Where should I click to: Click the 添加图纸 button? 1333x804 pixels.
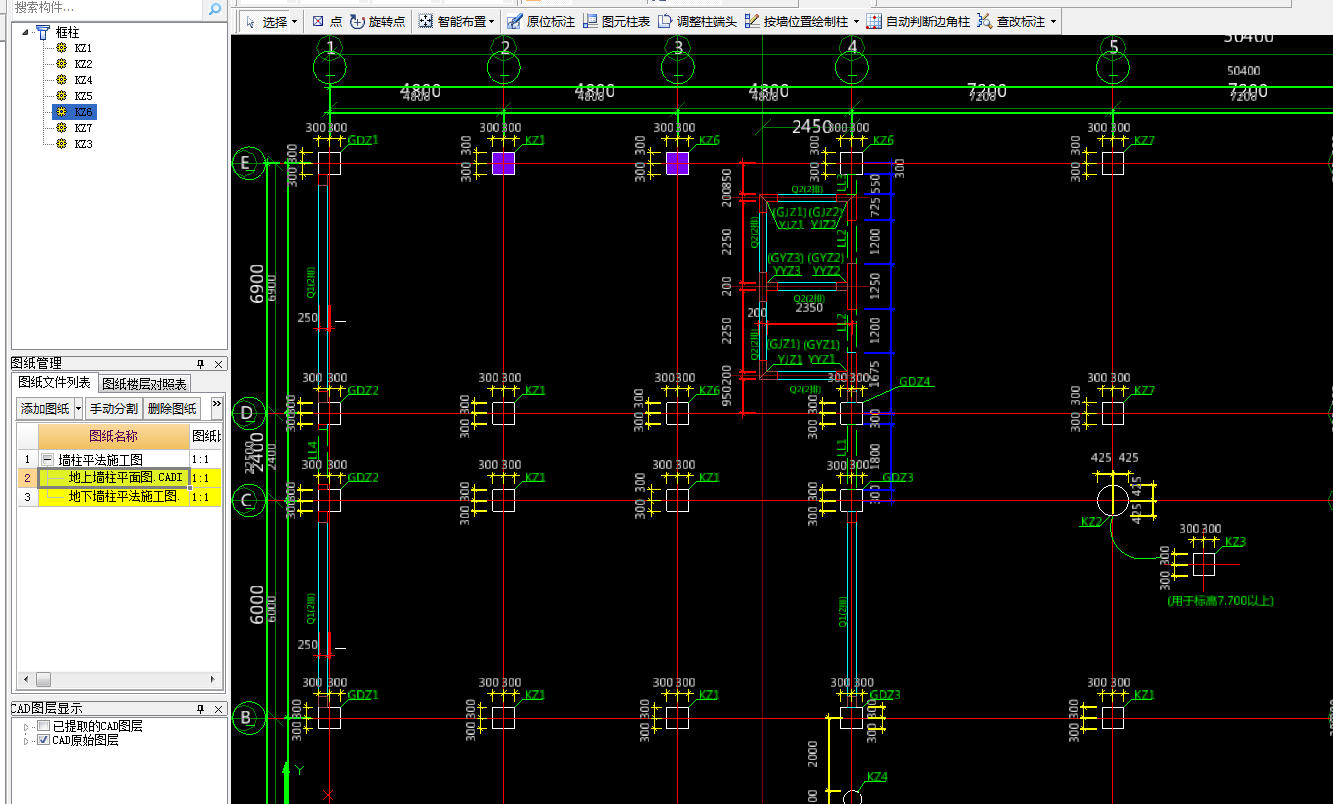(45, 408)
